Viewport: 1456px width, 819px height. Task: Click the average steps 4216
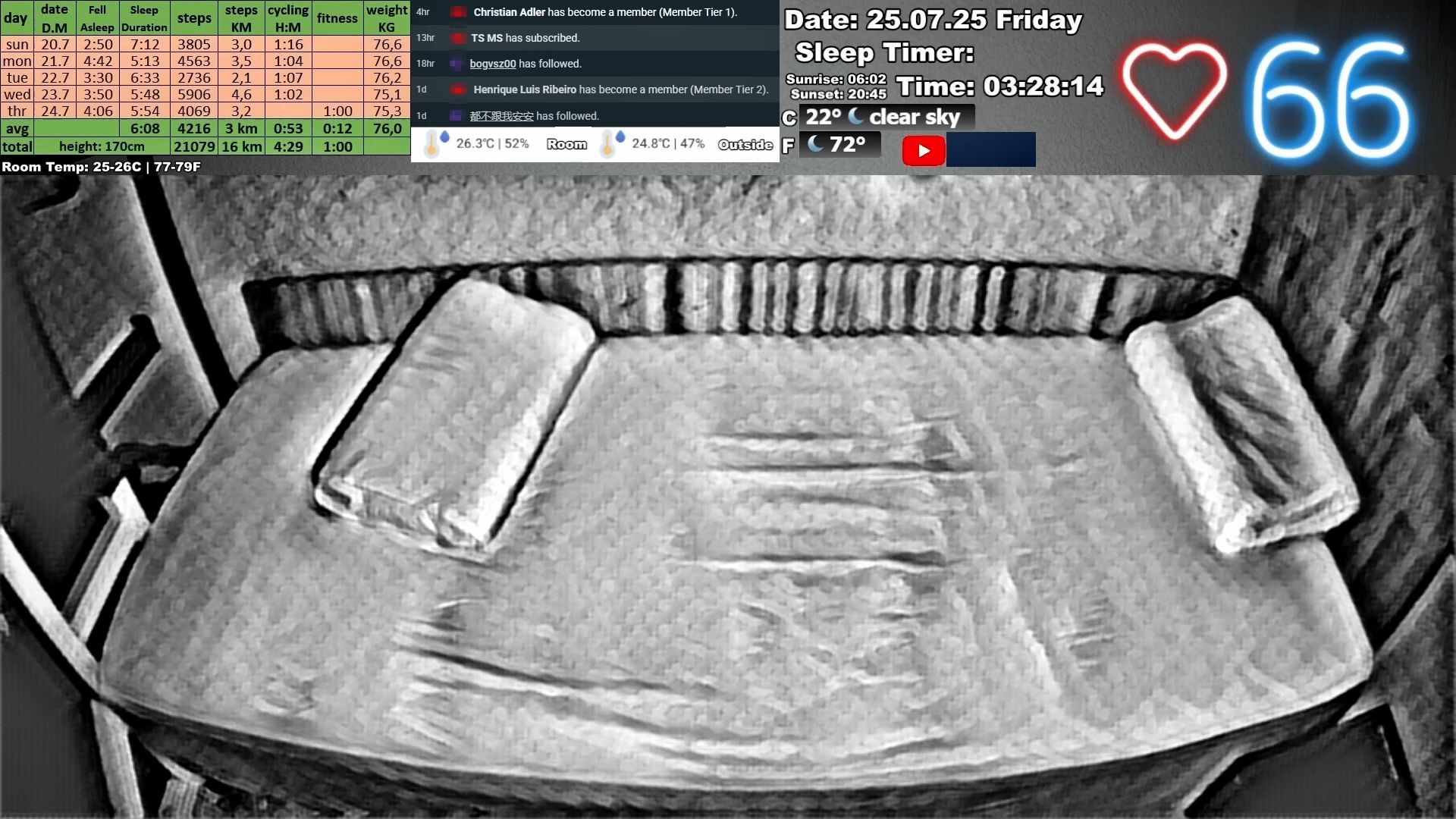[x=194, y=128]
